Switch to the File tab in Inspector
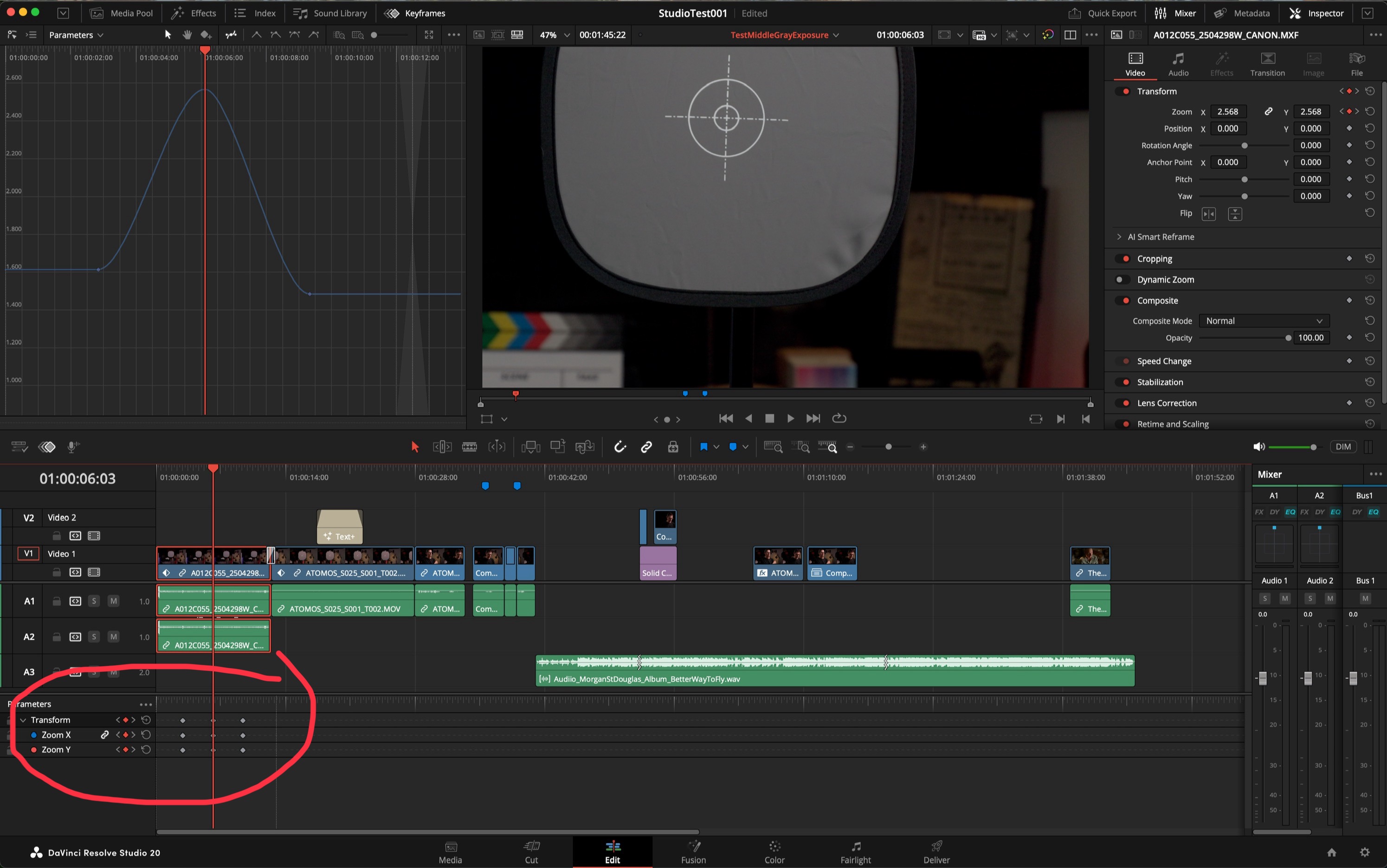This screenshot has height=868, width=1387. 1356,64
